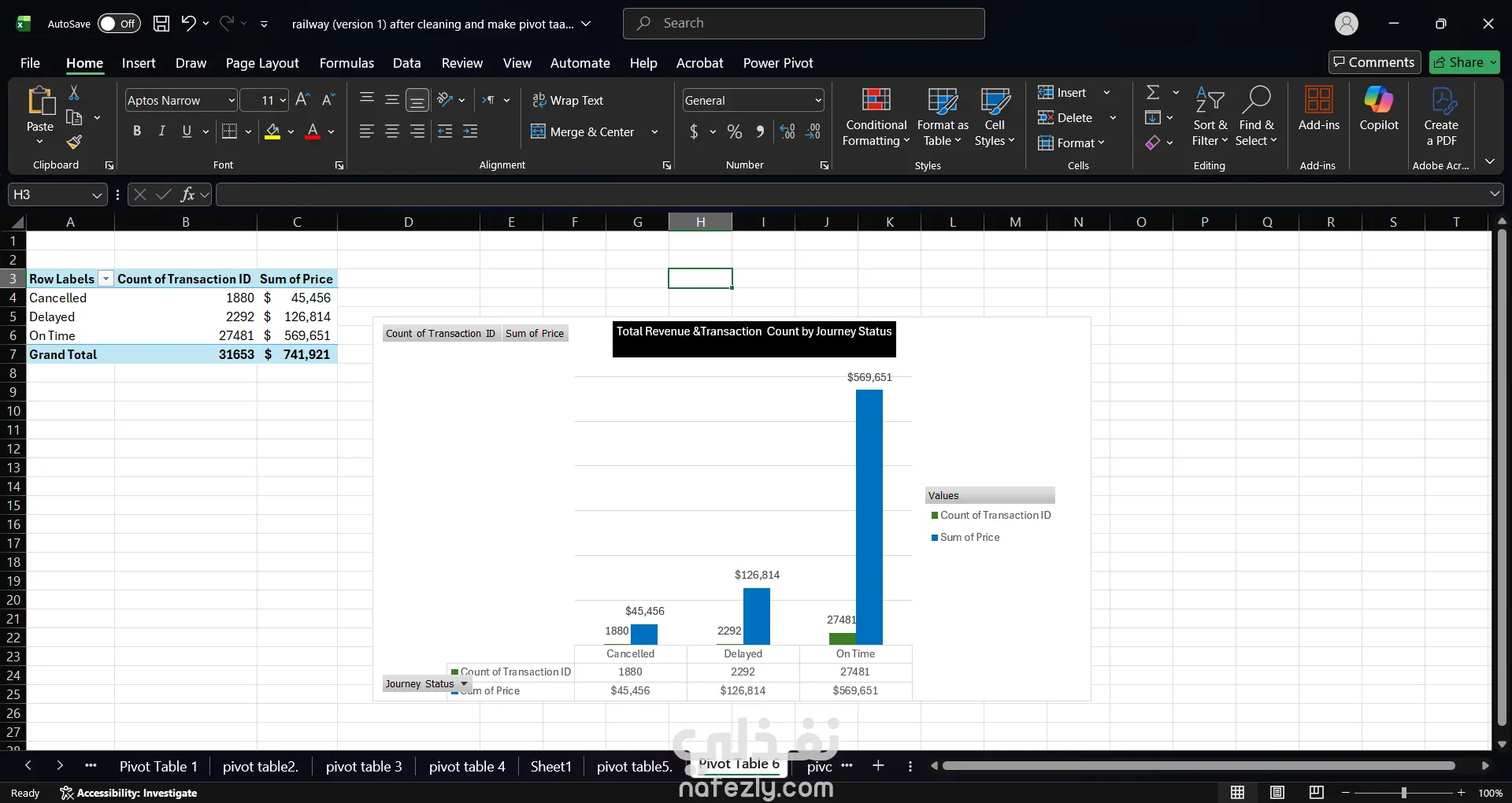Click the Decrease Decimal icon
Viewport: 1512px width, 803px height.
pos(813,131)
